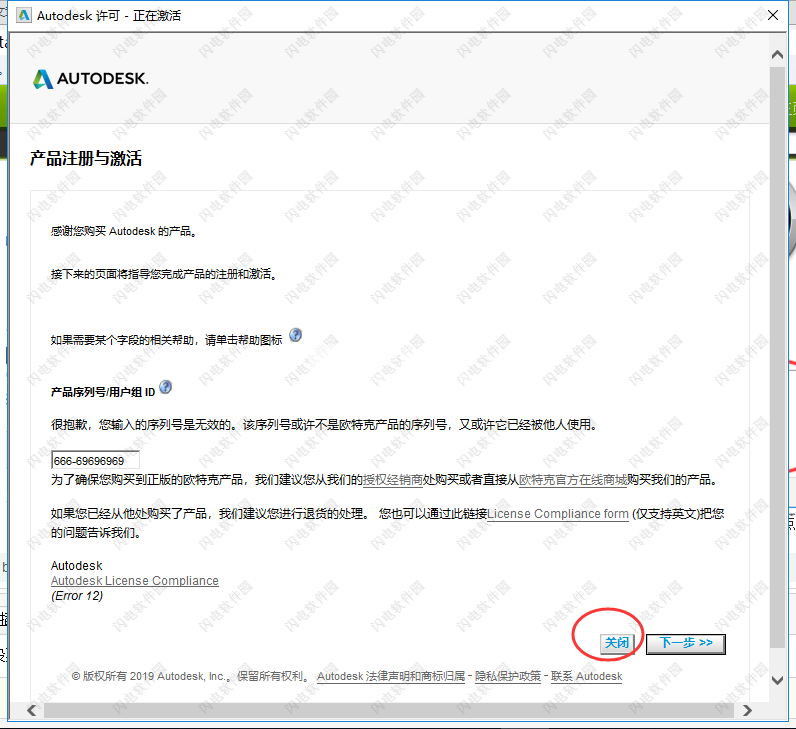The height and width of the screenshot is (729, 796).
Task: Open help icon beside 产品序列号/用户组 ID
Action: [x=165, y=387]
